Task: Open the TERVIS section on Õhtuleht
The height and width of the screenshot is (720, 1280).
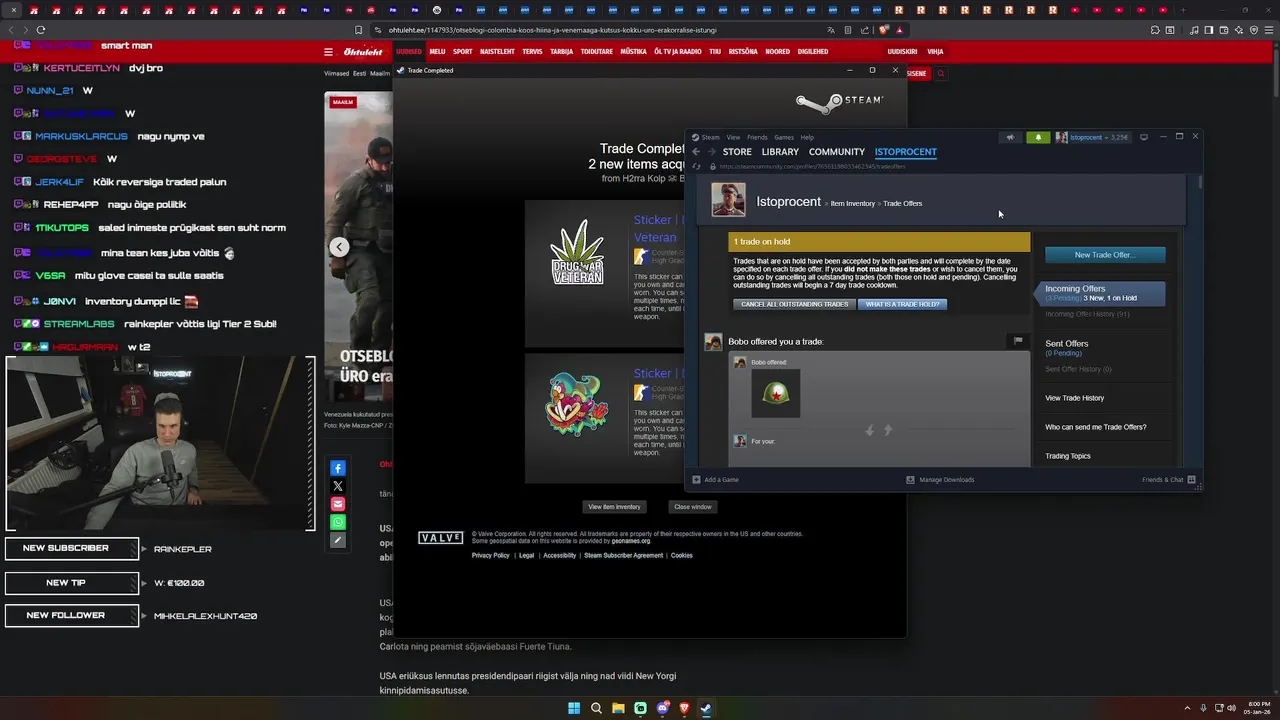Action: coord(532,52)
